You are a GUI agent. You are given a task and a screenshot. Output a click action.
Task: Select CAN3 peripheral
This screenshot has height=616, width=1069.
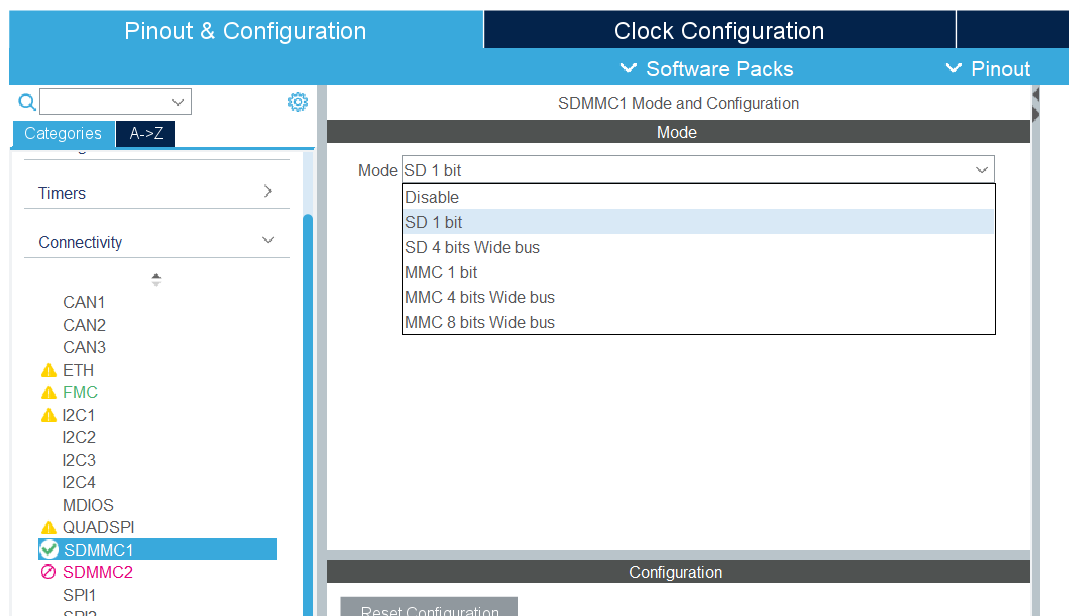tap(84, 348)
